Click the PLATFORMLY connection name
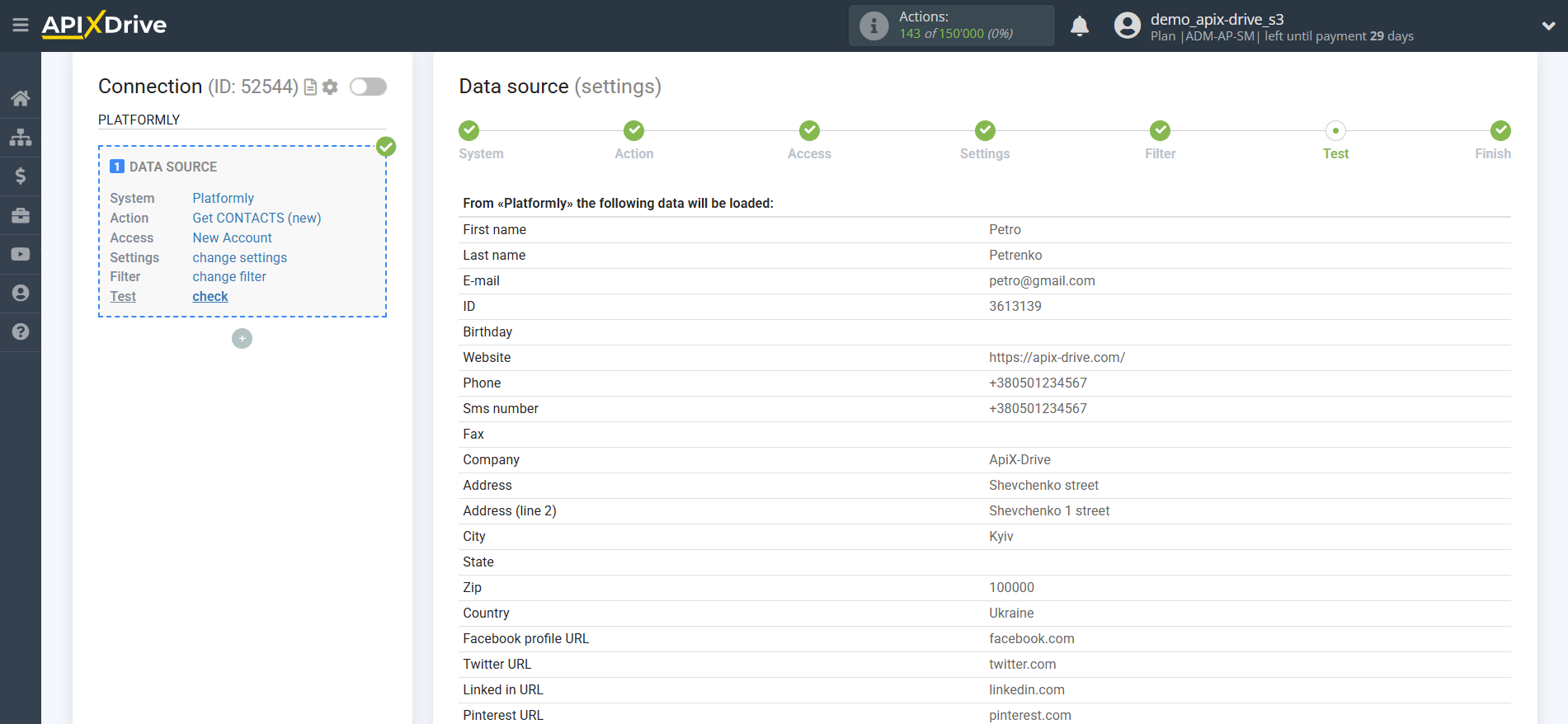The height and width of the screenshot is (724, 1568). click(139, 120)
